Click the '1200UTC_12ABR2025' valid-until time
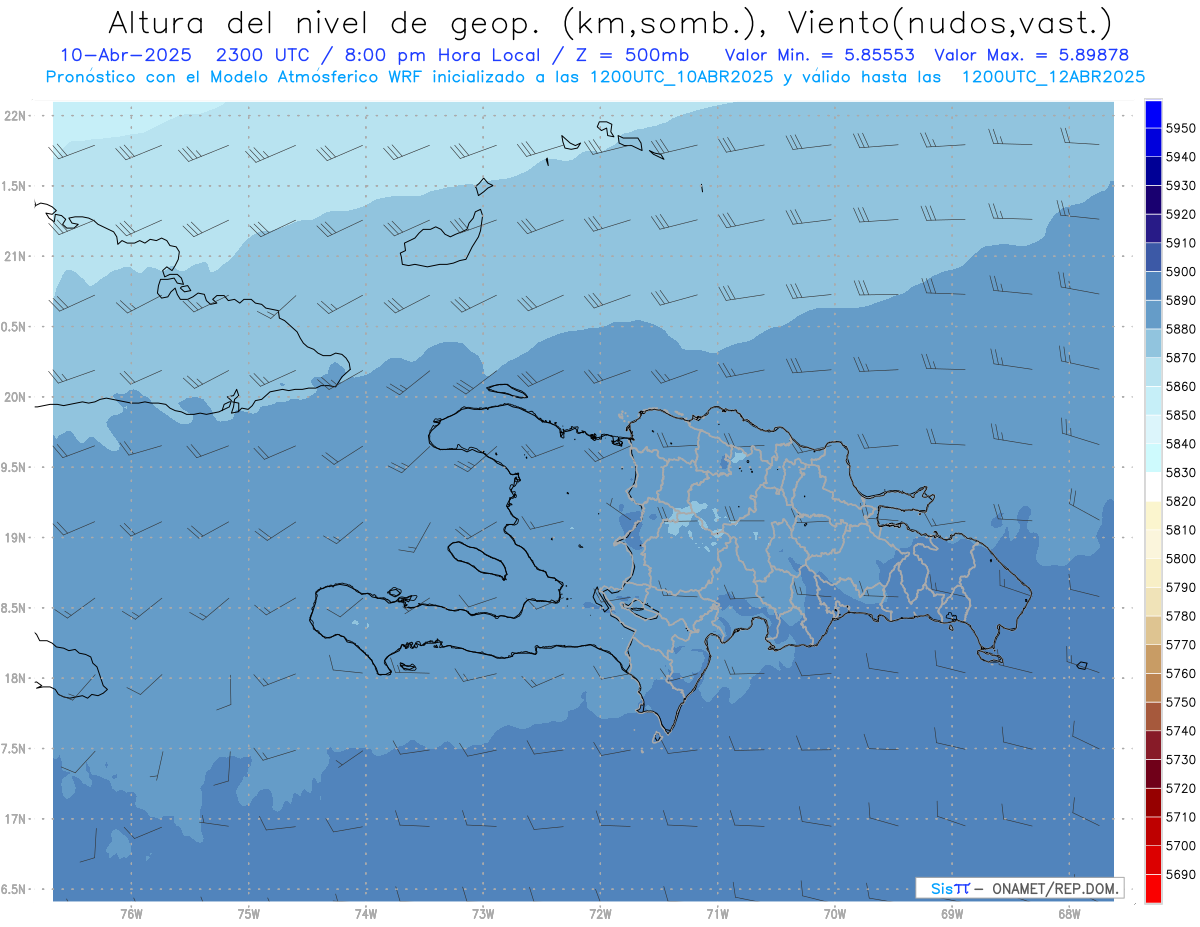The image size is (1200, 927). click(1053, 76)
